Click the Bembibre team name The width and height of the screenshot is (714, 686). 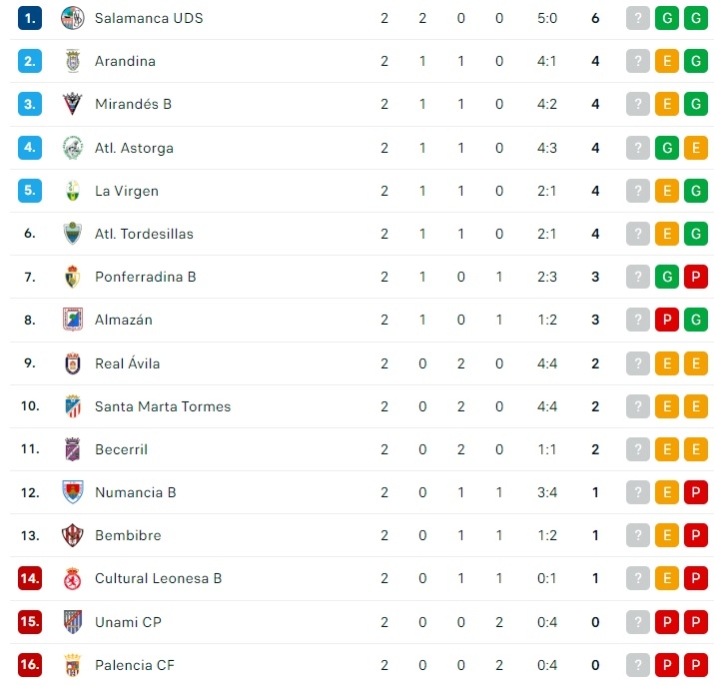(x=128, y=535)
